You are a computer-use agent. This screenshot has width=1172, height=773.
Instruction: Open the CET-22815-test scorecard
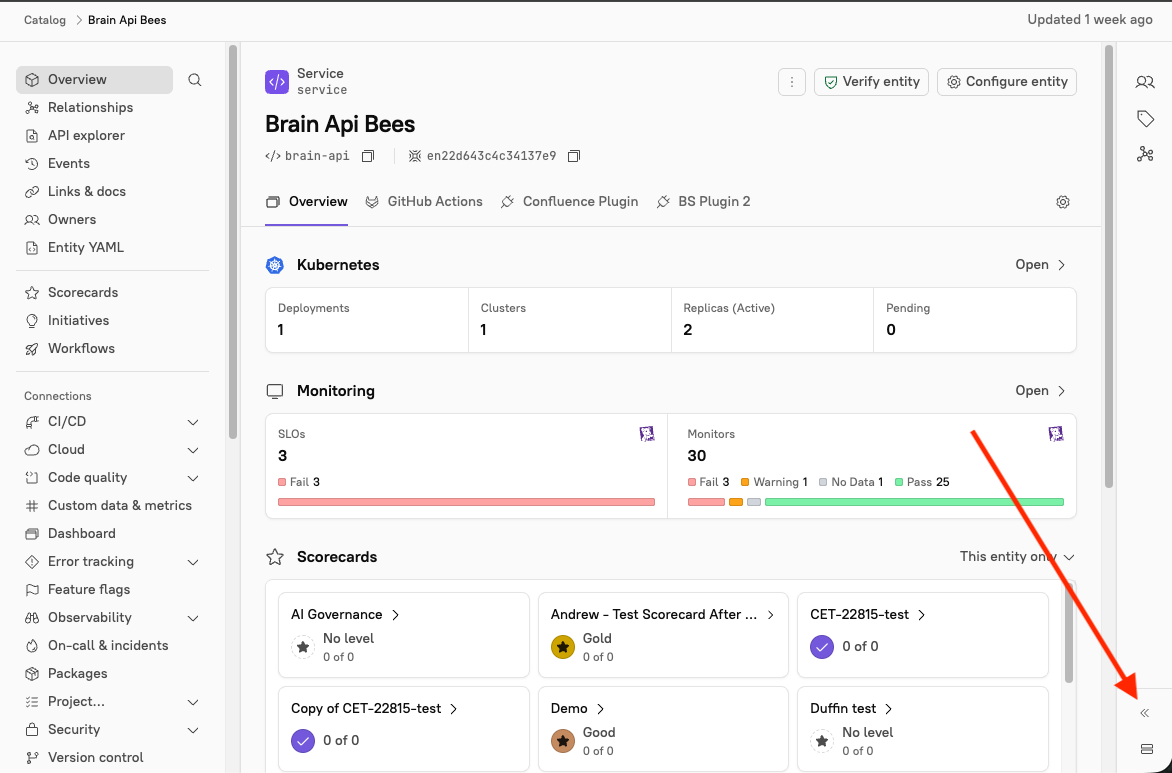[868, 615]
